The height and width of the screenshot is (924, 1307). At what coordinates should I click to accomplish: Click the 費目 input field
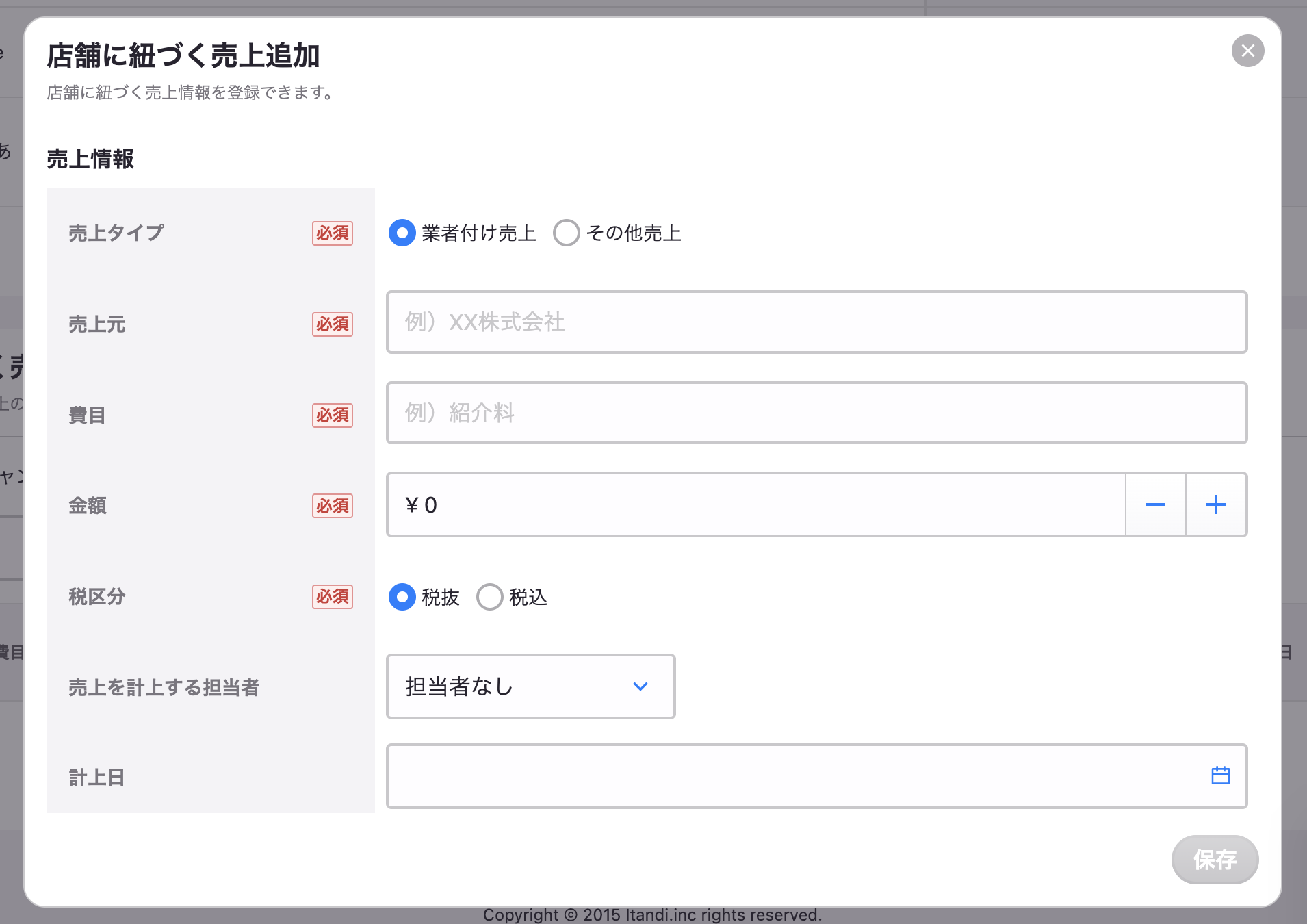click(816, 413)
